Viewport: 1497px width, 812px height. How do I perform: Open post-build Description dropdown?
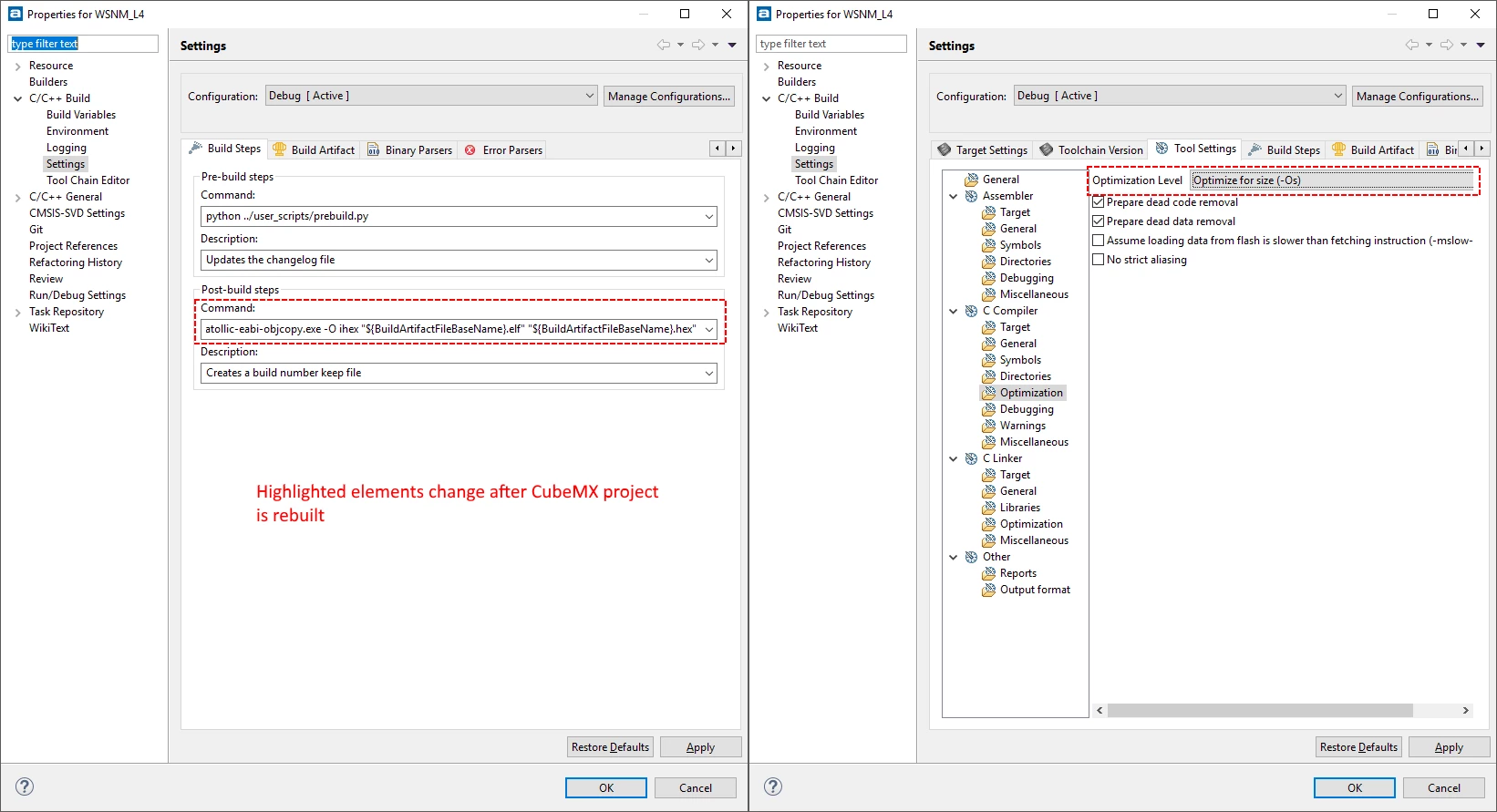click(708, 373)
